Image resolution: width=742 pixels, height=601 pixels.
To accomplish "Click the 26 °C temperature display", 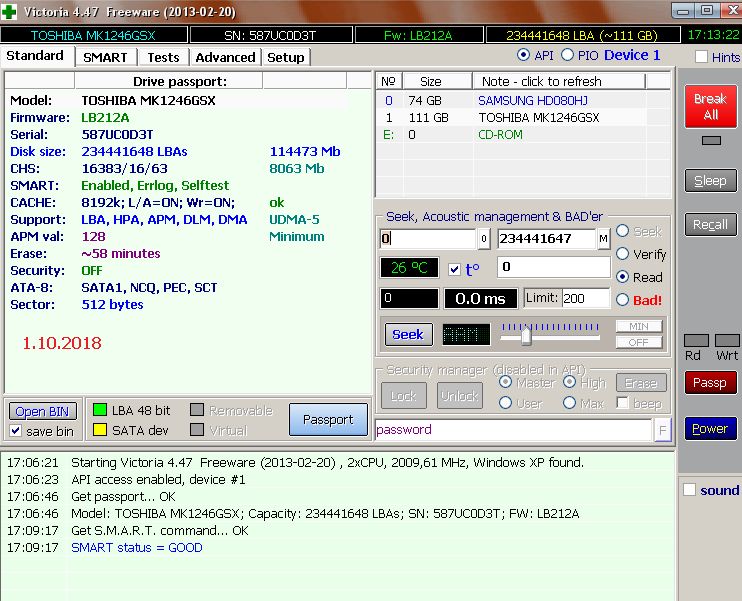I will tap(409, 268).
